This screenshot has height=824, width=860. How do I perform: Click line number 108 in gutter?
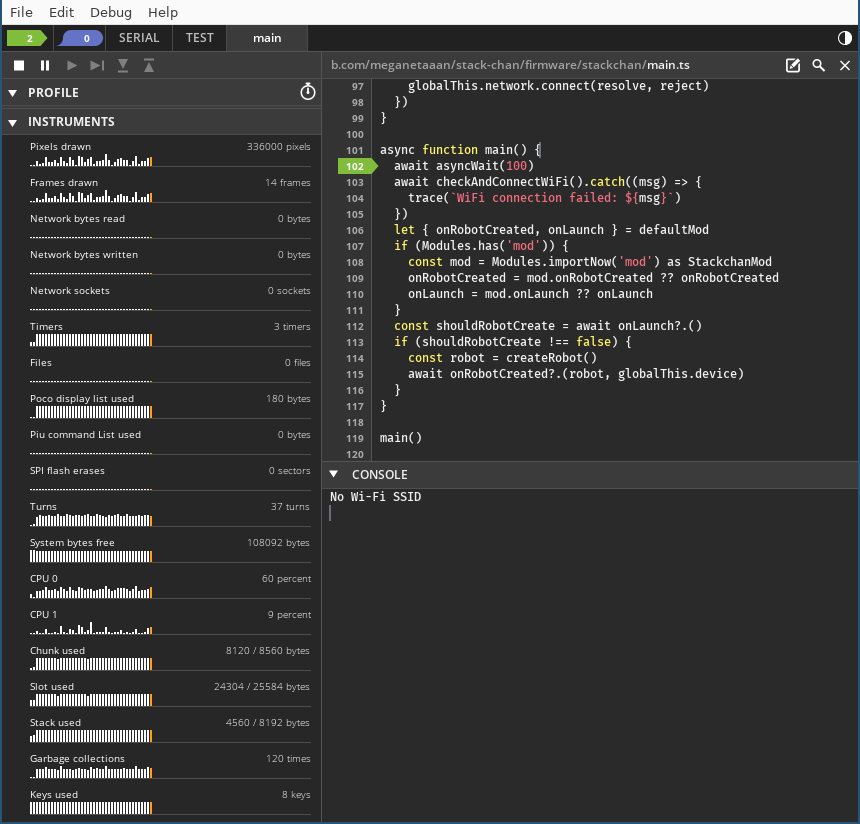pyautogui.click(x=355, y=262)
